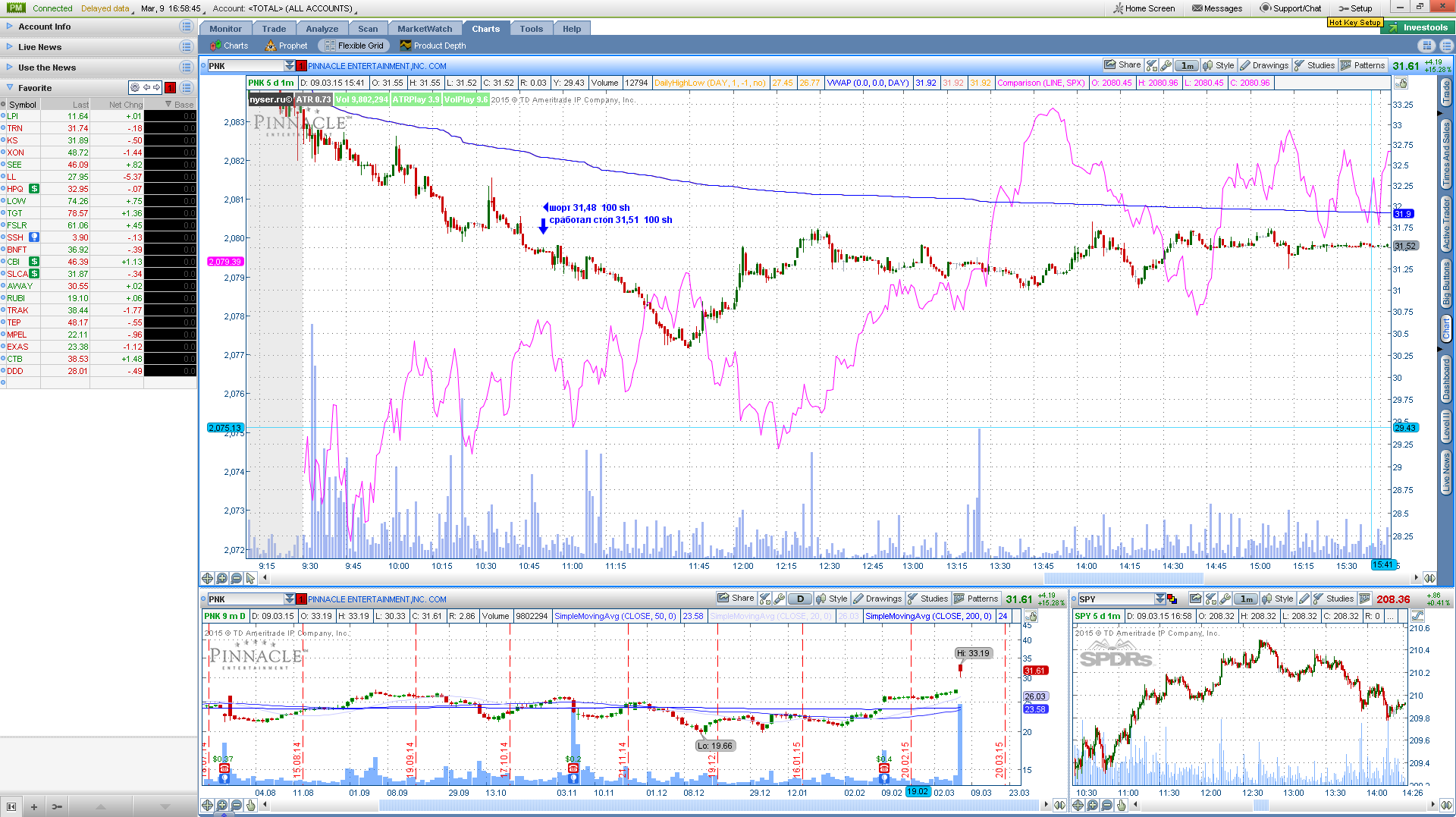Switch to the Monitor tab
This screenshot has height=817, width=1456.
(x=226, y=29)
